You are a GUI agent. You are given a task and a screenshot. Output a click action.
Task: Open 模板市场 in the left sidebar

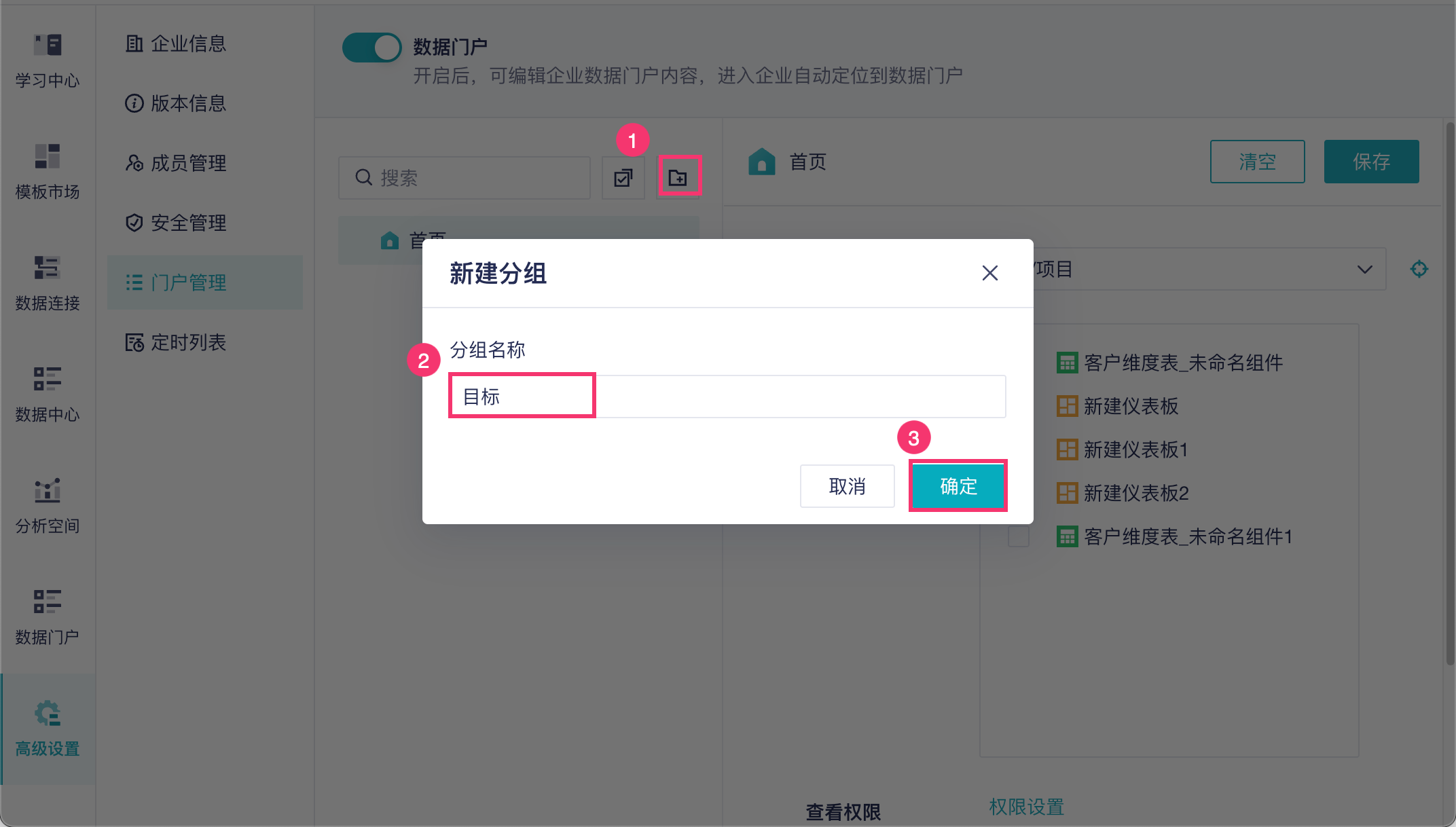[x=48, y=171]
